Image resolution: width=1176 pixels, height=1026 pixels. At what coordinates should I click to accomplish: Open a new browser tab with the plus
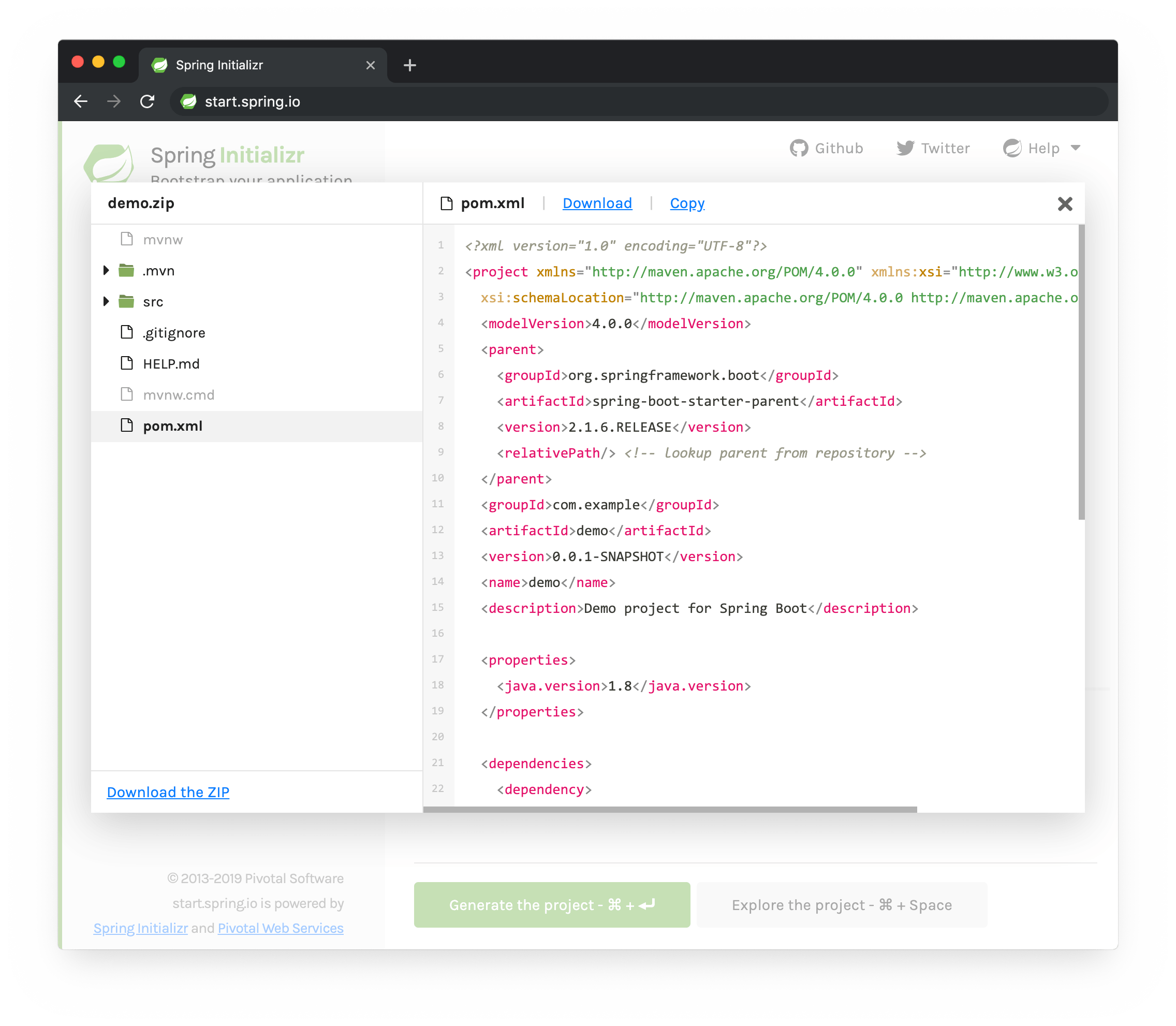coord(409,65)
